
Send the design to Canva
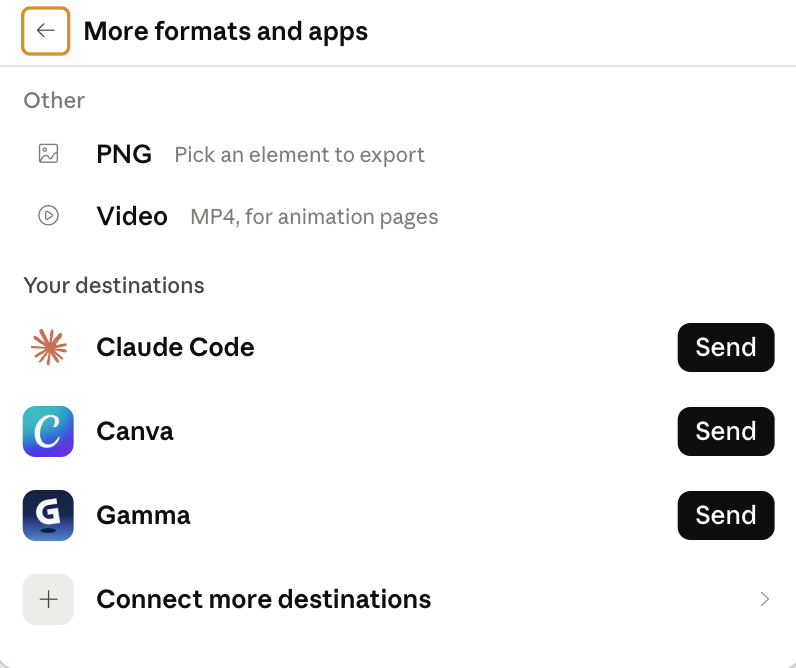pyautogui.click(x=726, y=431)
